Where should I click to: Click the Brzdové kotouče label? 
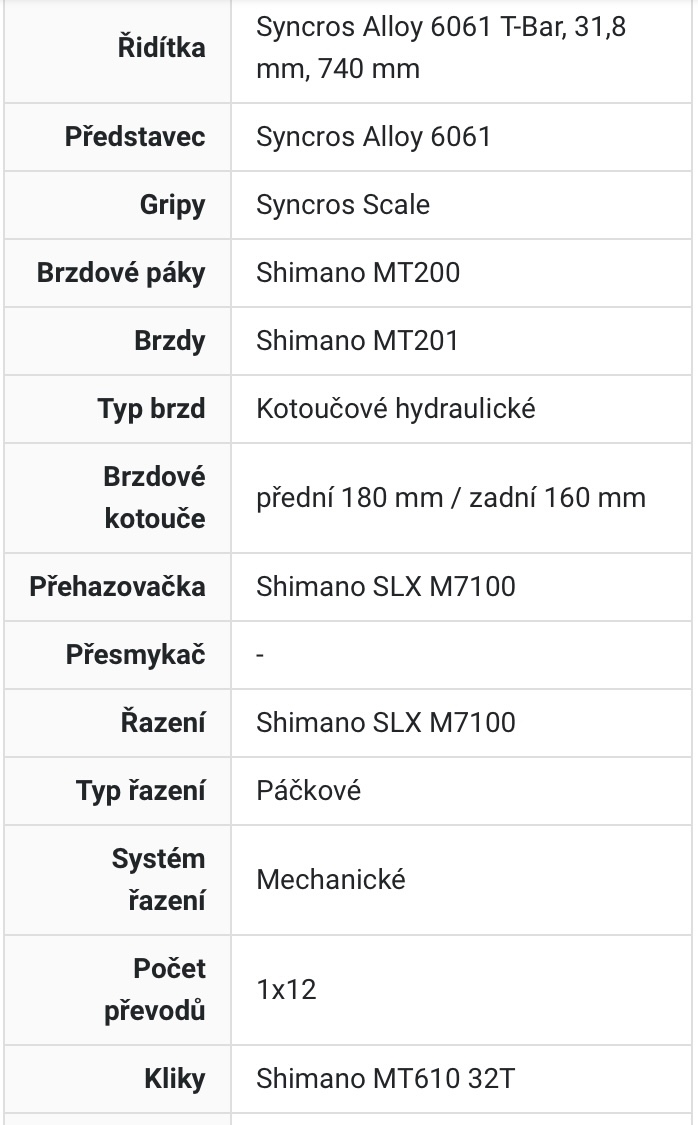(x=154, y=497)
